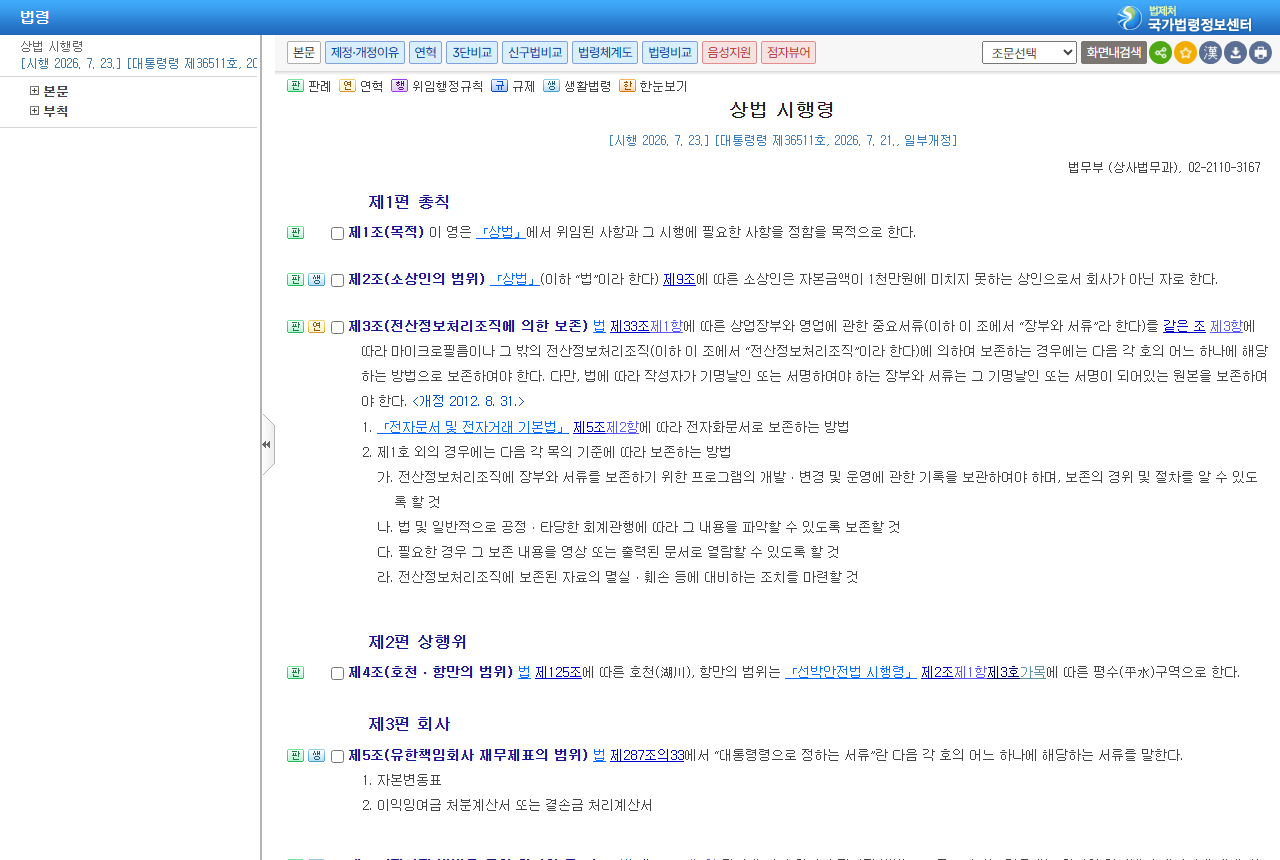Click the 연 history icon beside 제3조
This screenshot has width=1280, height=860.
pyautogui.click(x=316, y=327)
